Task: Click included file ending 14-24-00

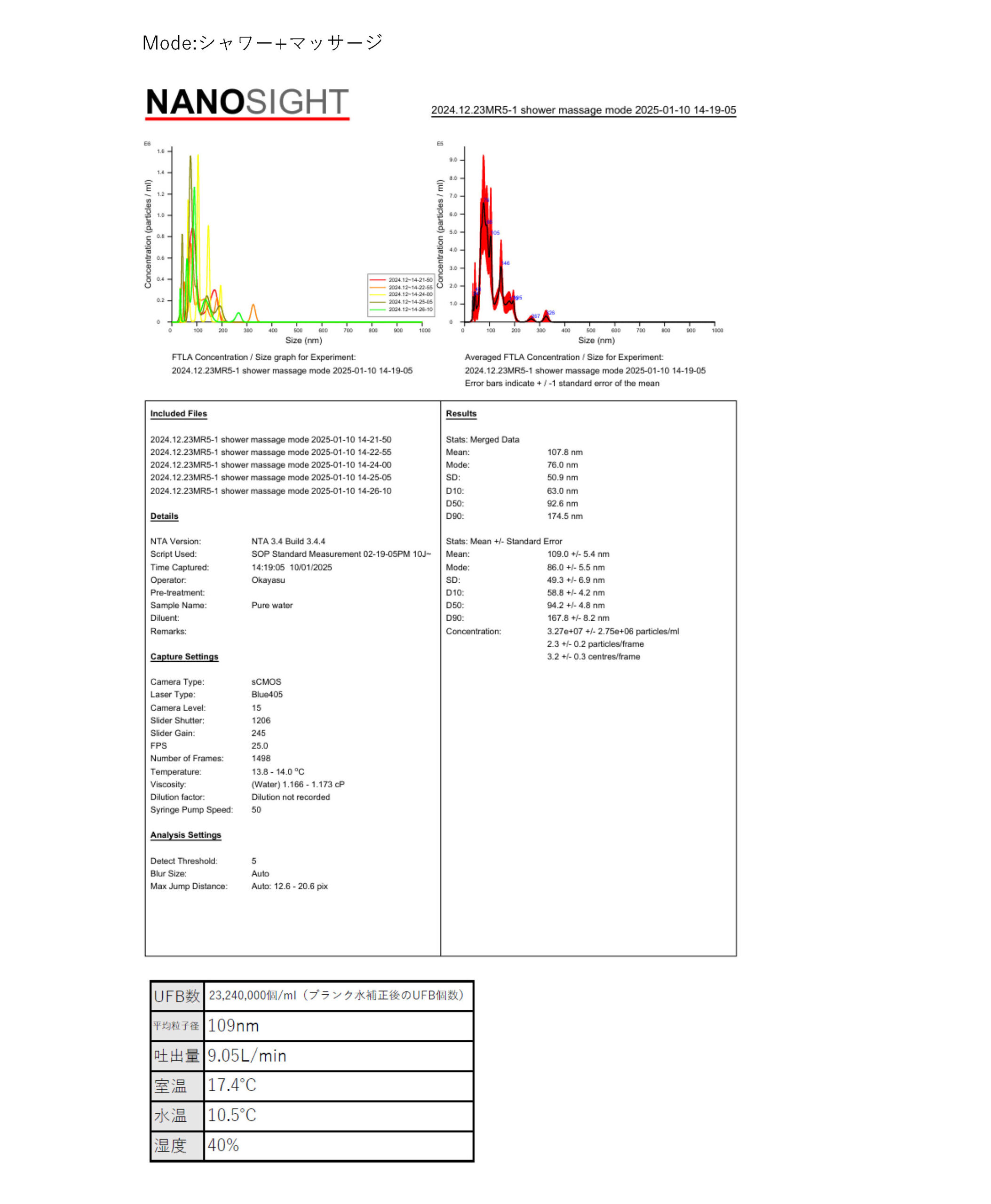Action: tap(270, 465)
